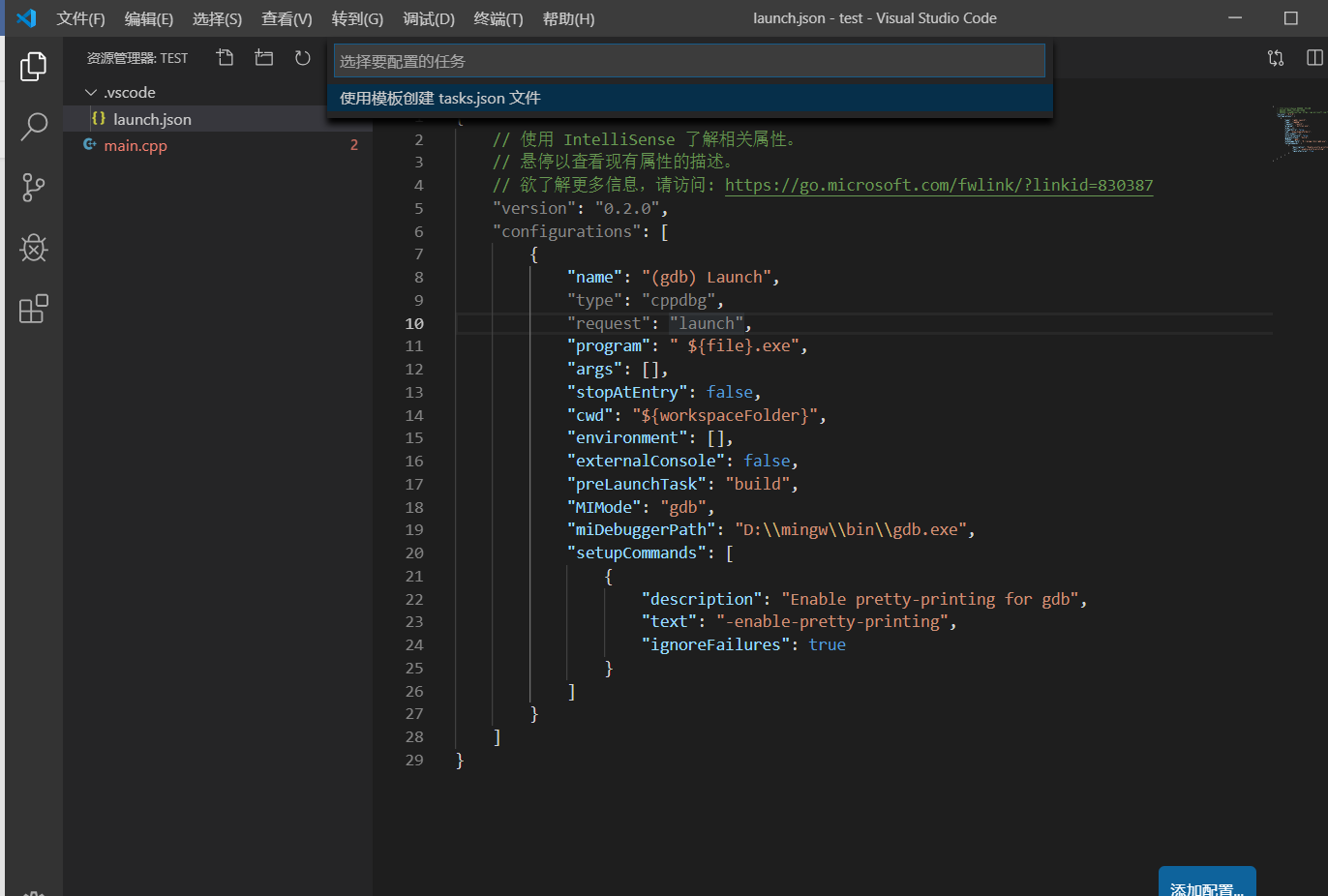Open the 编辑(E) menu

(x=149, y=18)
